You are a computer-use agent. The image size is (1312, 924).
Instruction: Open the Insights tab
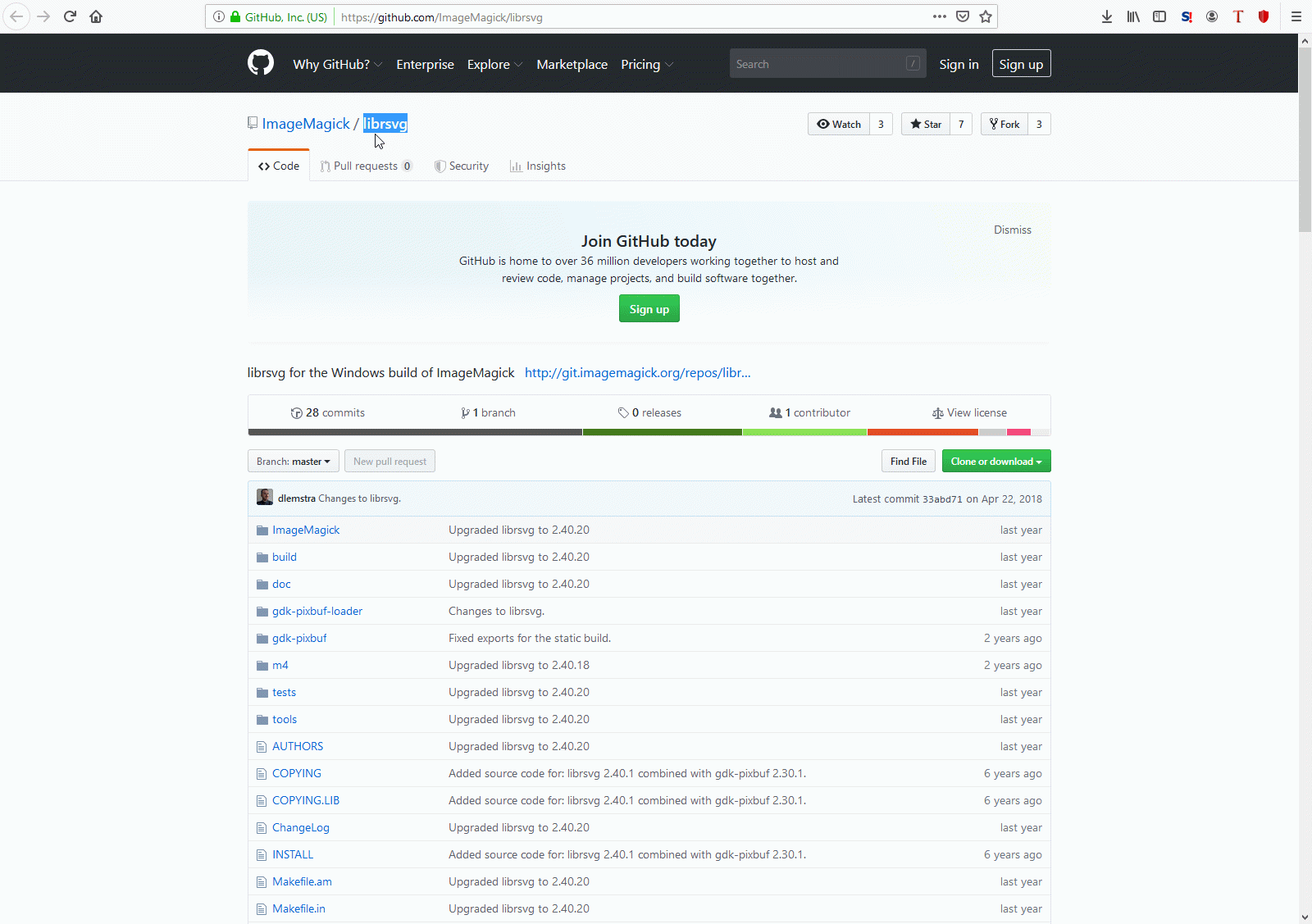pyautogui.click(x=538, y=166)
